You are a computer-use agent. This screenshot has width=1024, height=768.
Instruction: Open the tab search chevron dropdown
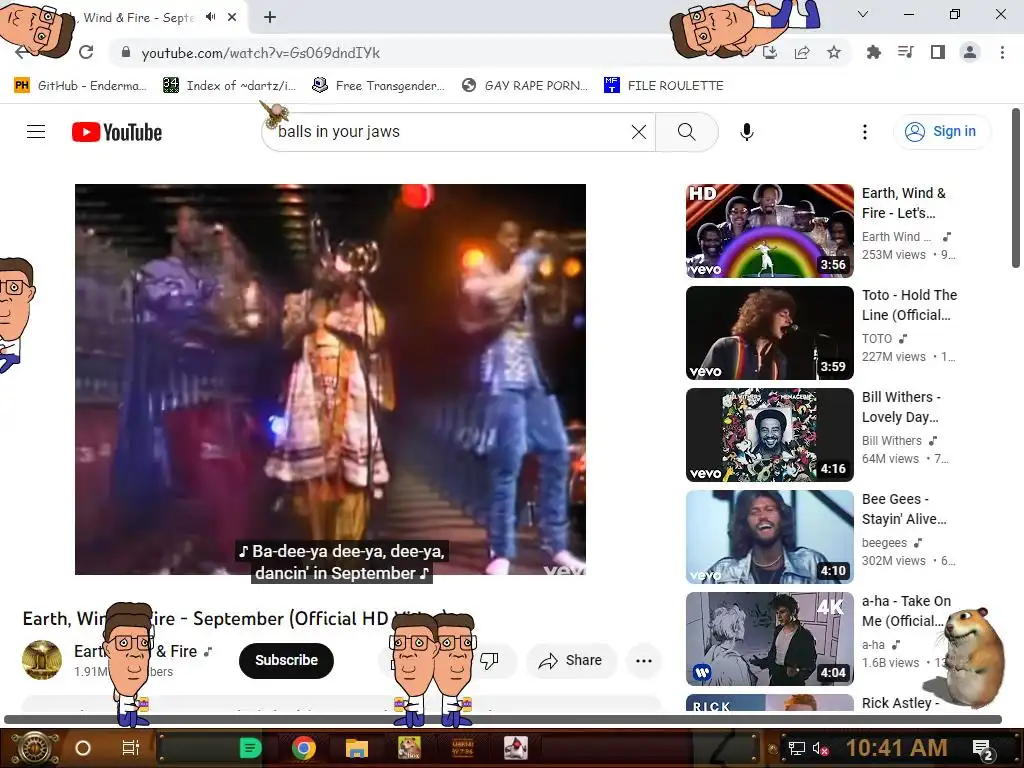863,14
